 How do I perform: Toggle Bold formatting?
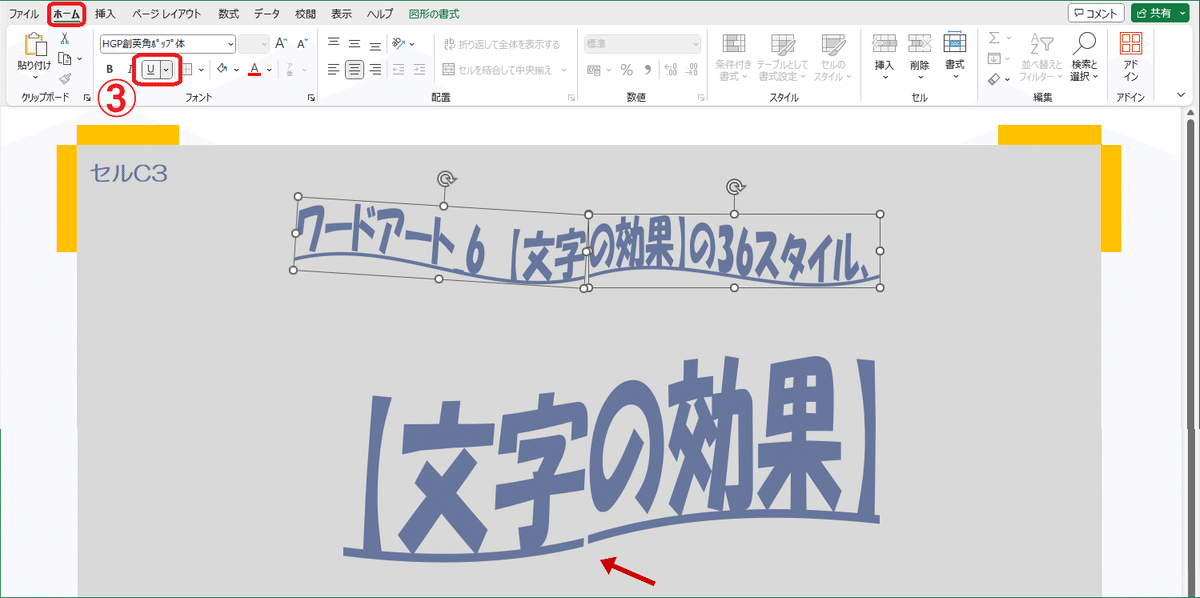pyautogui.click(x=110, y=69)
